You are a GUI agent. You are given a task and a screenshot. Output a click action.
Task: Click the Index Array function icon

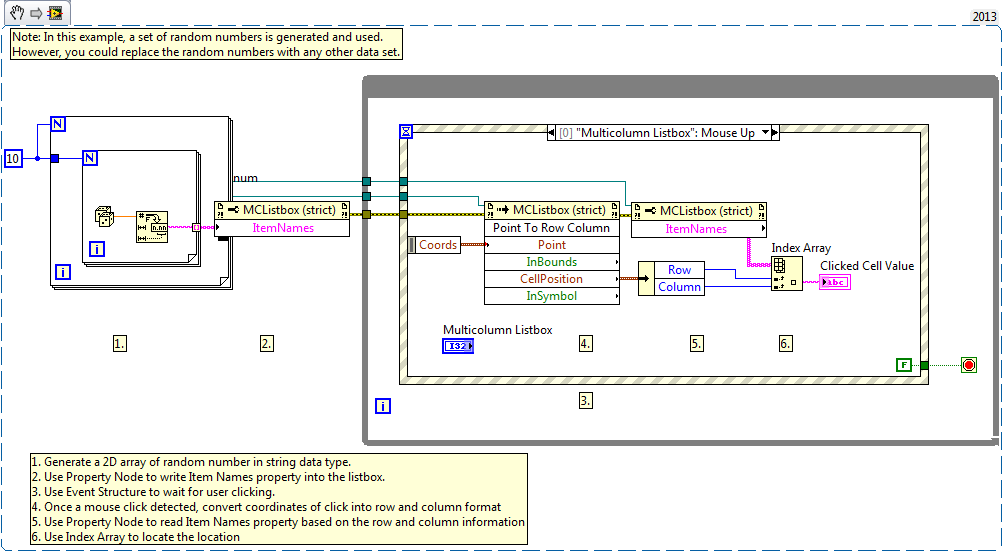tap(787, 274)
